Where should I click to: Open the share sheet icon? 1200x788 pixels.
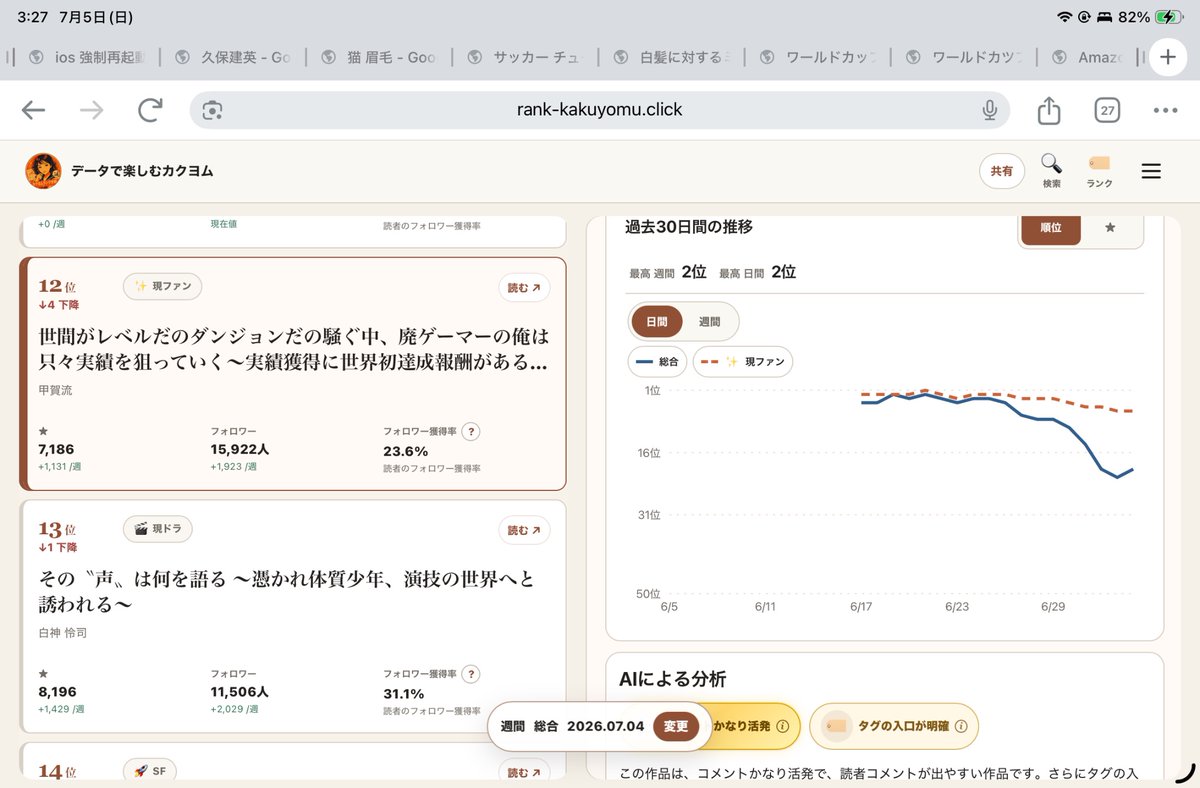point(1048,110)
